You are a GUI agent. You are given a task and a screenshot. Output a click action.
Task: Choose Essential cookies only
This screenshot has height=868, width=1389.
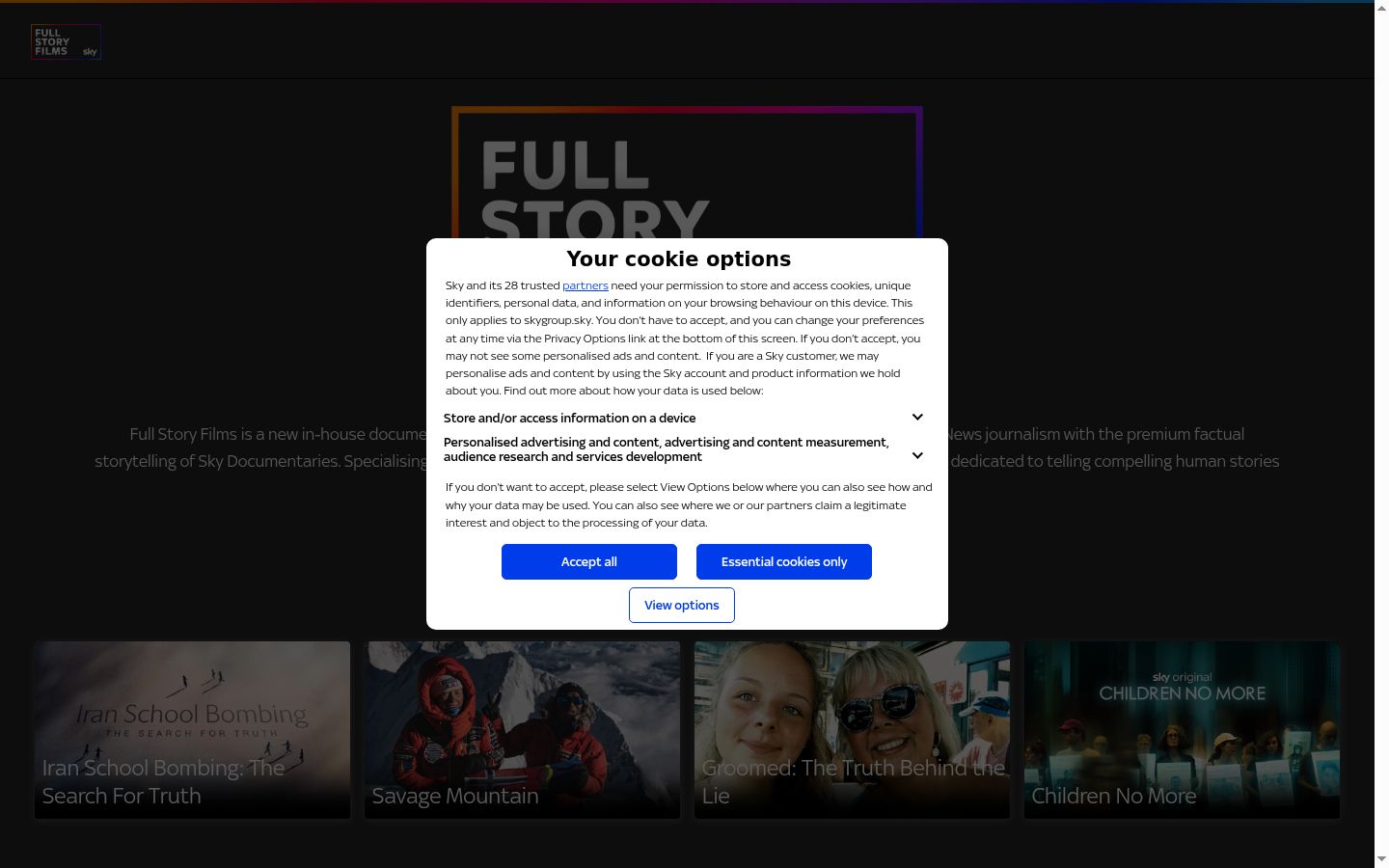coord(784,561)
